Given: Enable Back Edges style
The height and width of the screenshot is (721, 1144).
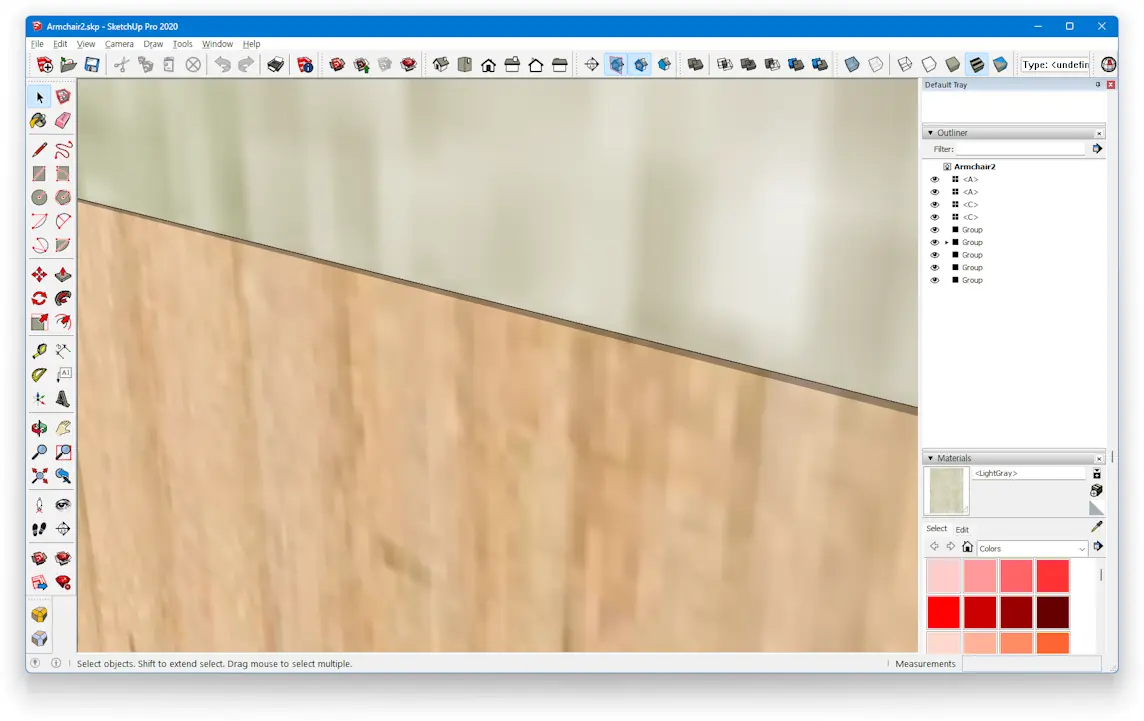Looking at the screenshot, I should pos(876,65).
